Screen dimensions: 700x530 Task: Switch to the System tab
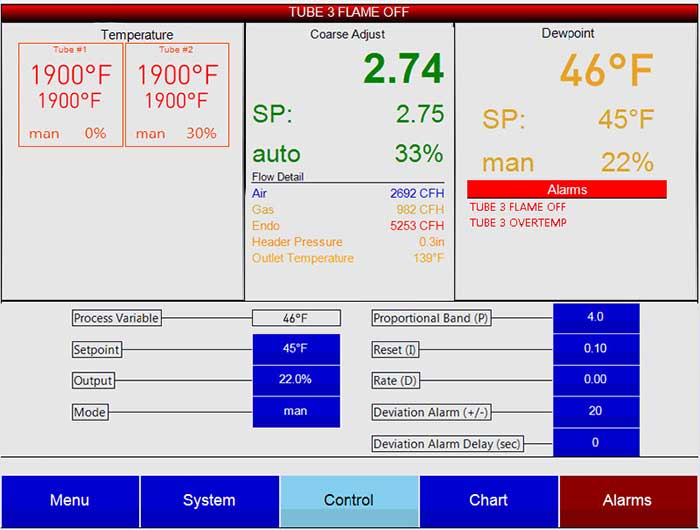coord(210,501)
